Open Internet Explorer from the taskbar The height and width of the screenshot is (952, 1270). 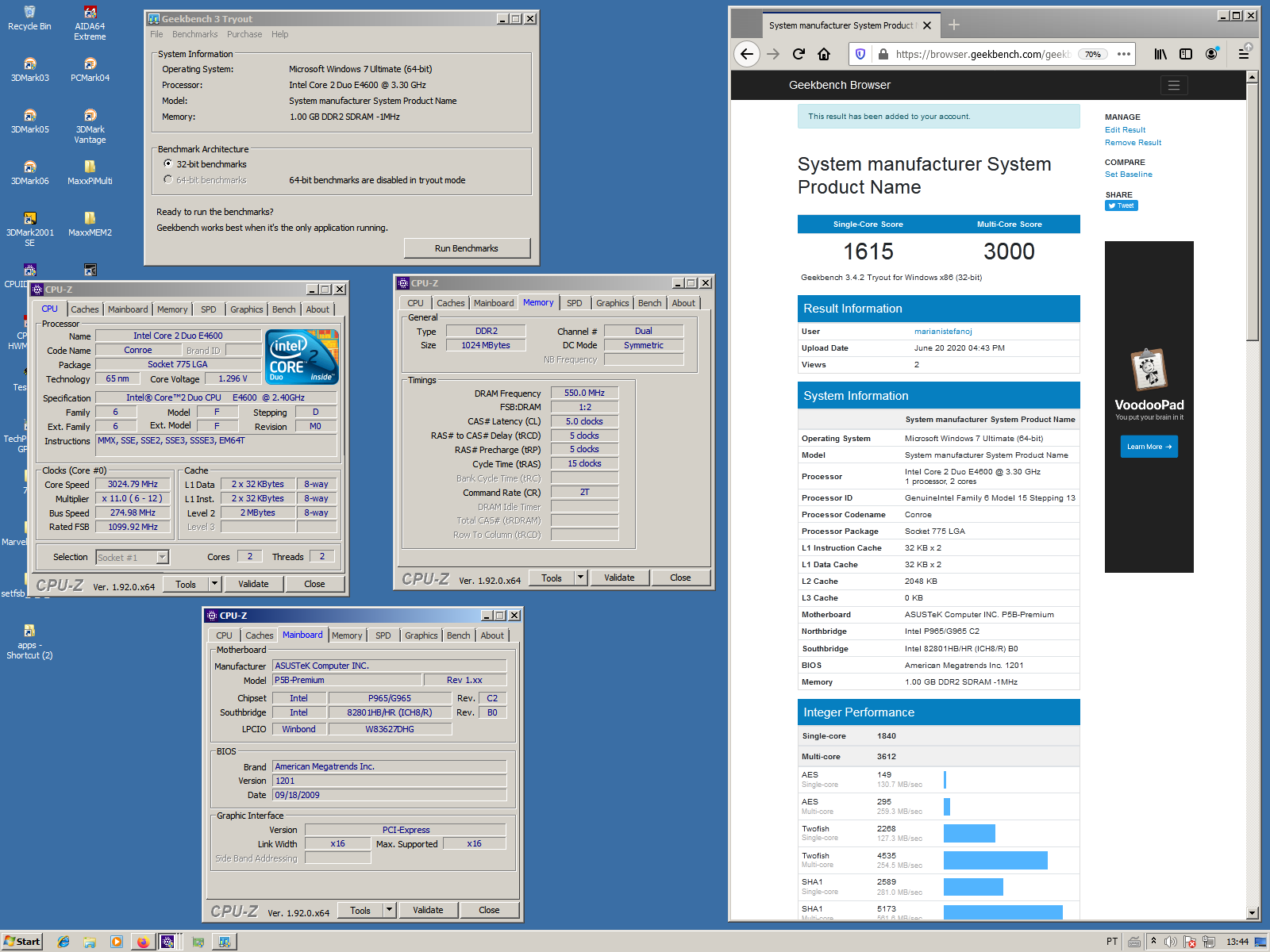63,942
